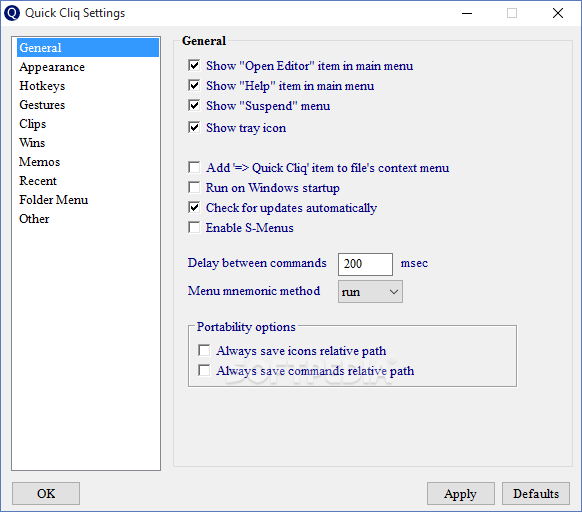Screen dimensions: 582x512
Task: Select the Wins settings category
Action: 88,143
